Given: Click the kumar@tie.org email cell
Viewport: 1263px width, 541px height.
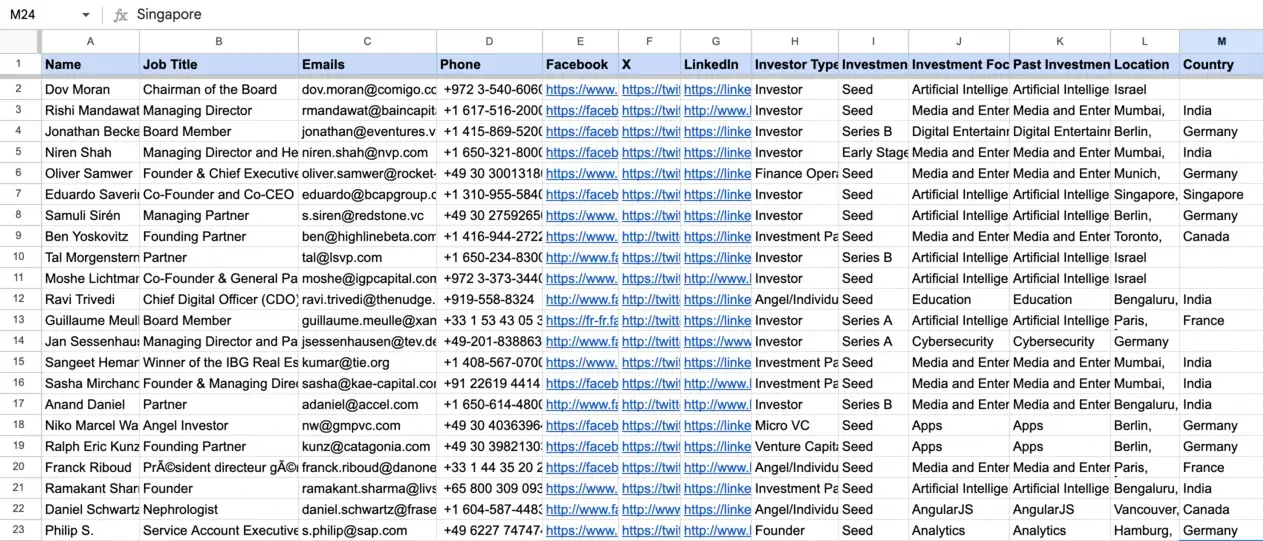Looking at the screenshot, I should [x=367, y=362].
